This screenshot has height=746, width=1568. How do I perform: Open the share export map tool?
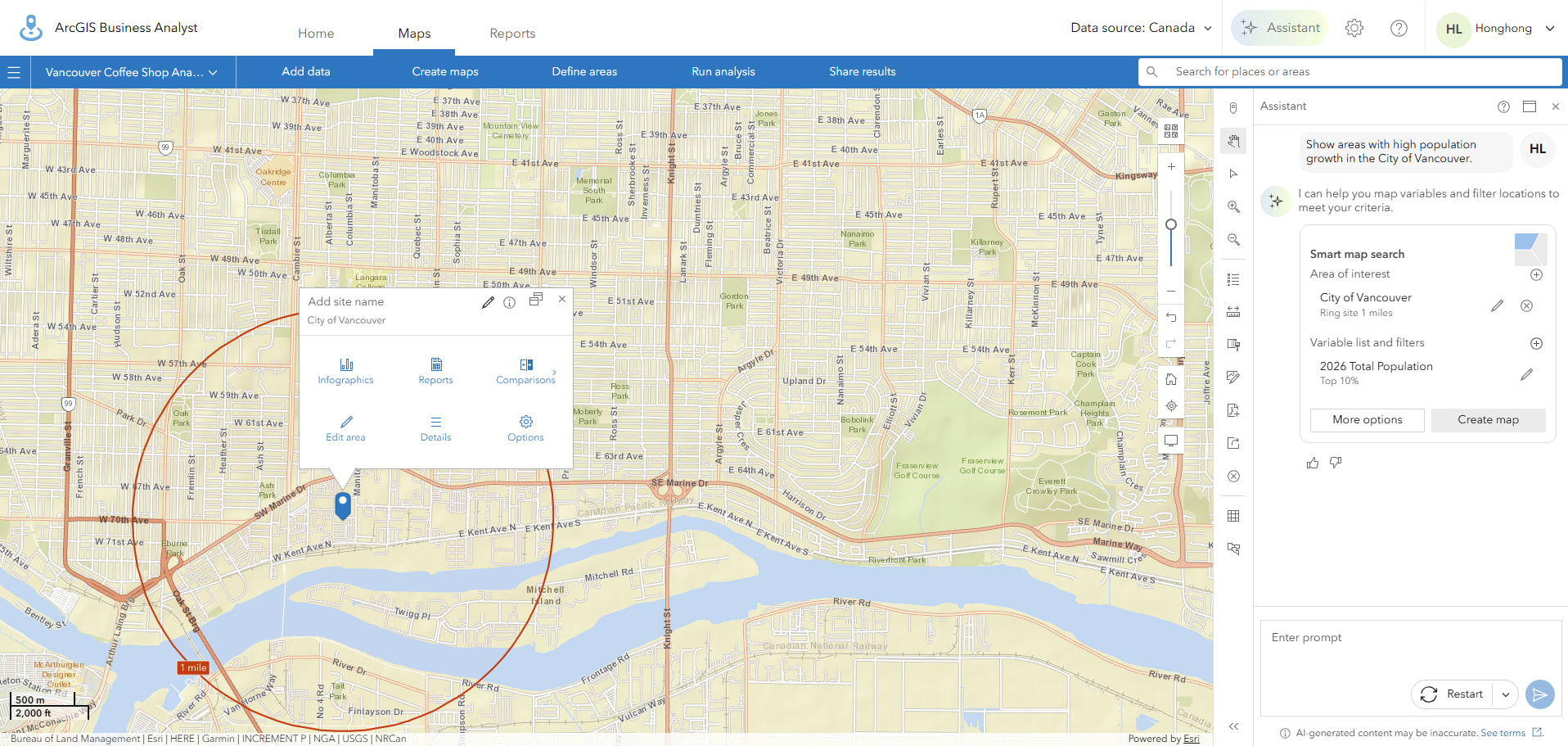coord(1233,443)
